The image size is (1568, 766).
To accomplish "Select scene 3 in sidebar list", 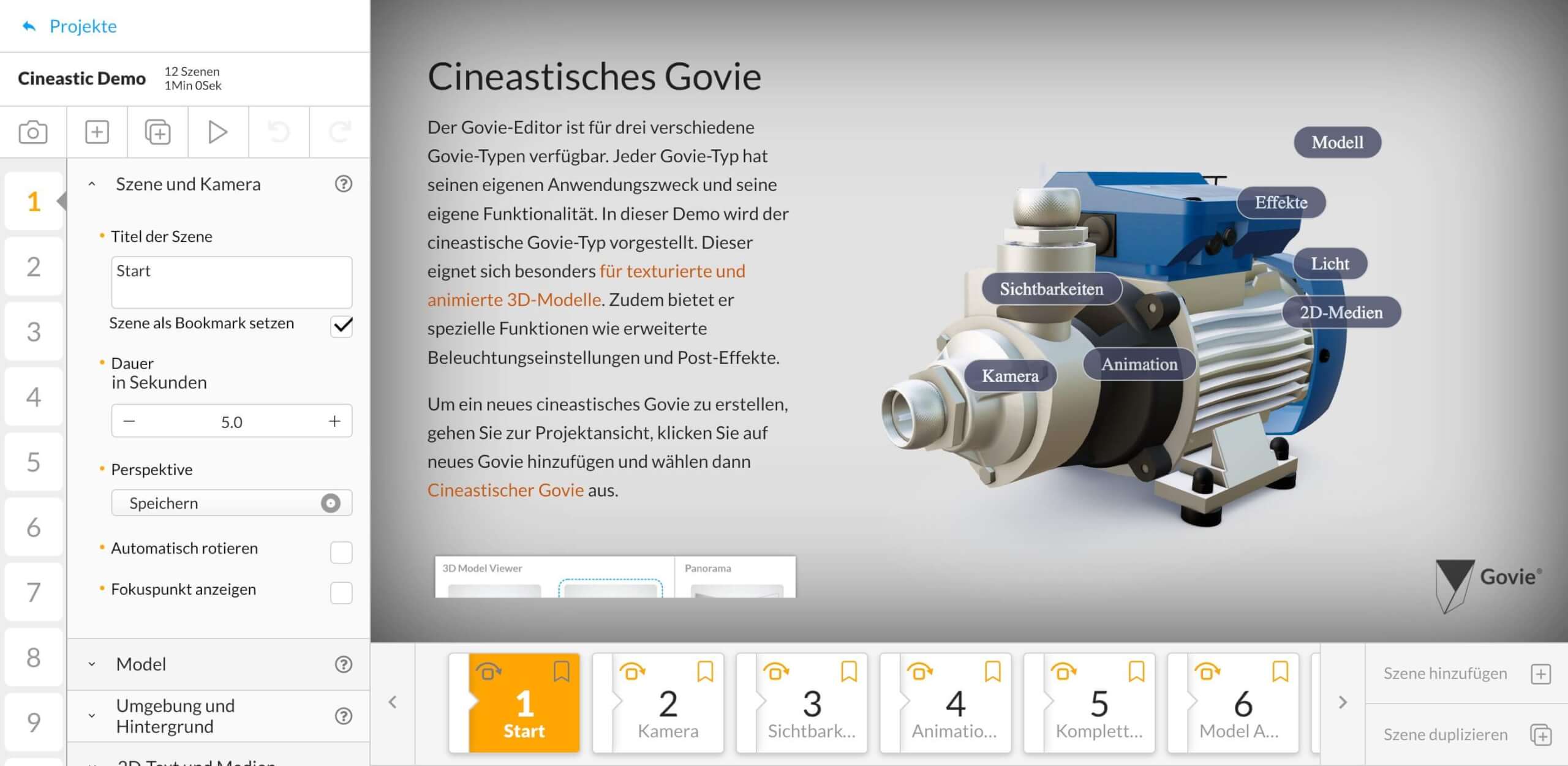I will click(34, 331).
